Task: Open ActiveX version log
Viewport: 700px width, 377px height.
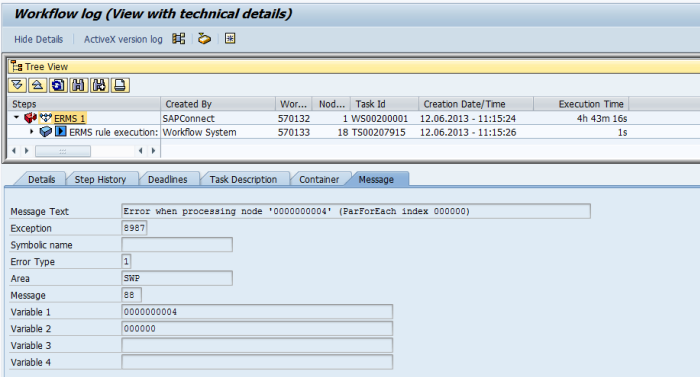Action: click(x=123, y=39)
